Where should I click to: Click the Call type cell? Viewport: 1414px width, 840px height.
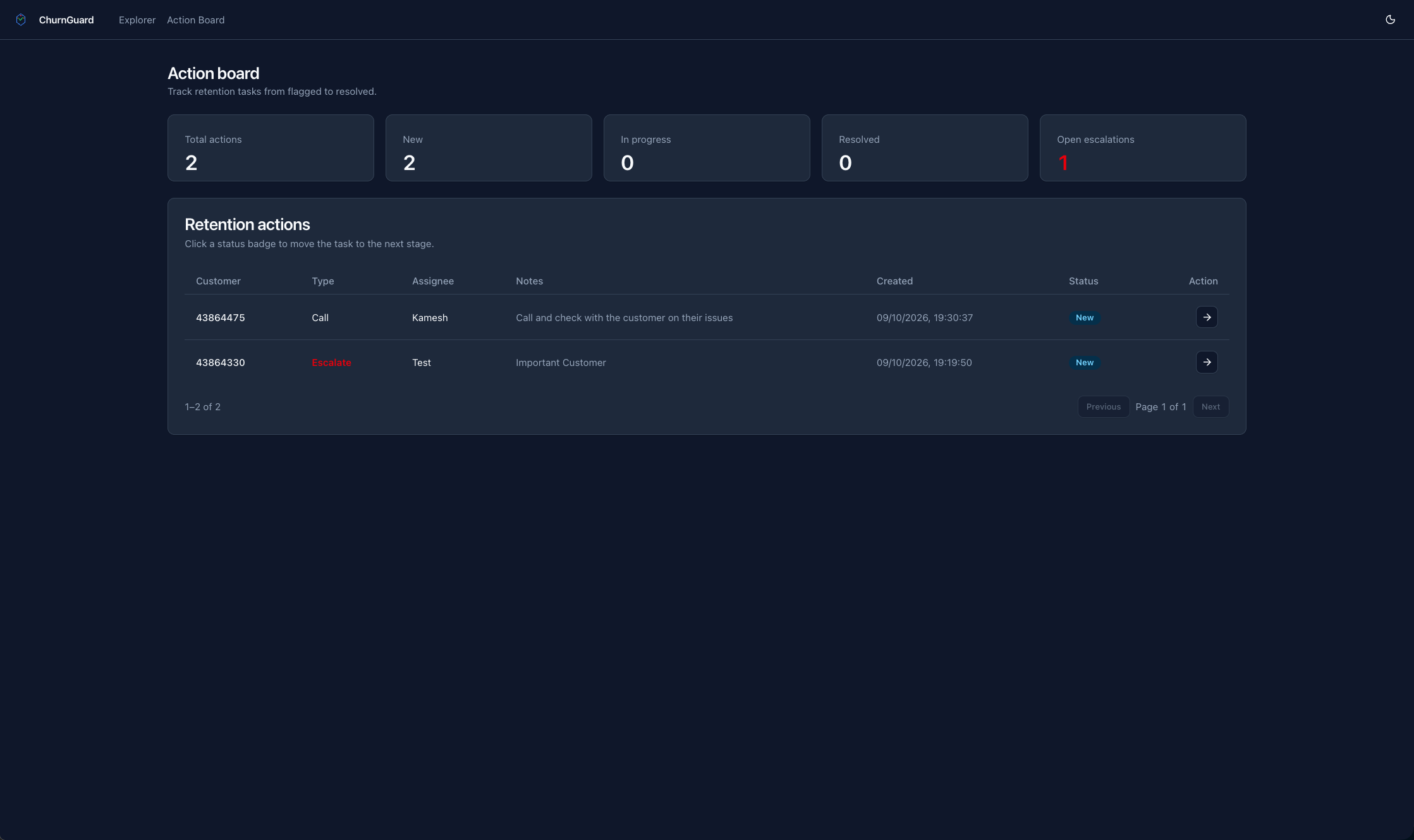point(320,318)
